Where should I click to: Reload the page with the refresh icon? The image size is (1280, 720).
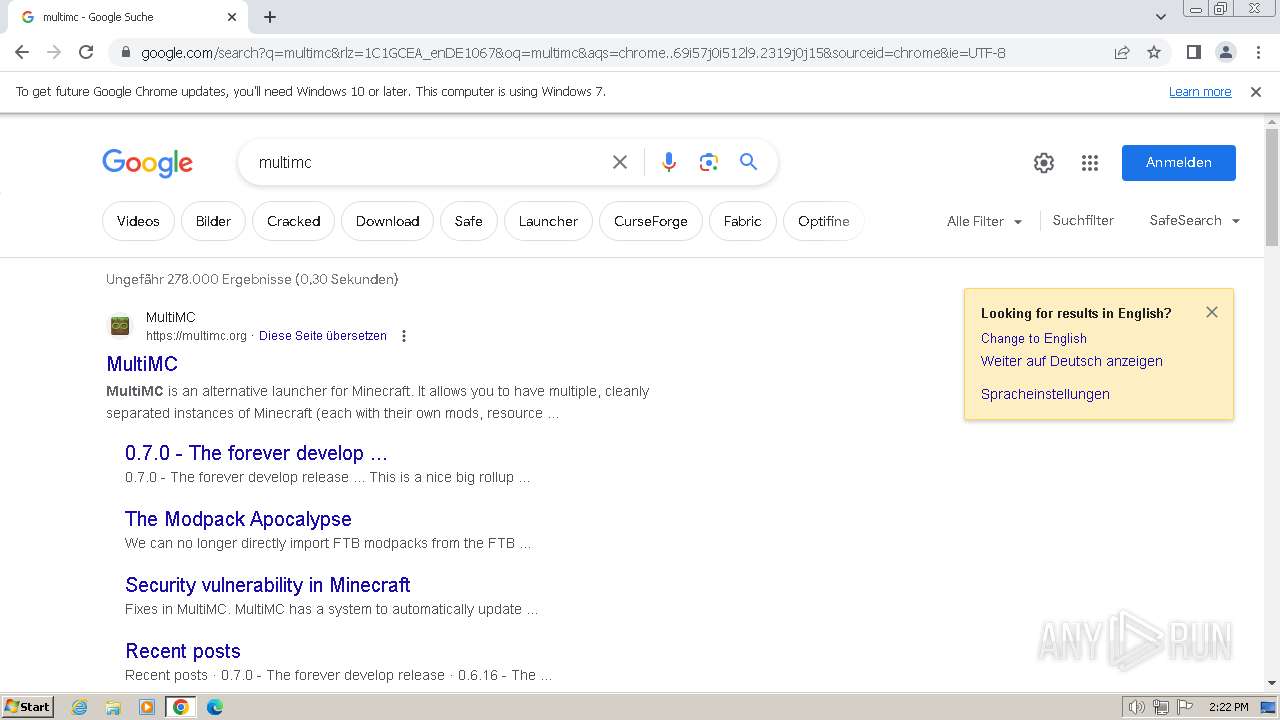86,52
